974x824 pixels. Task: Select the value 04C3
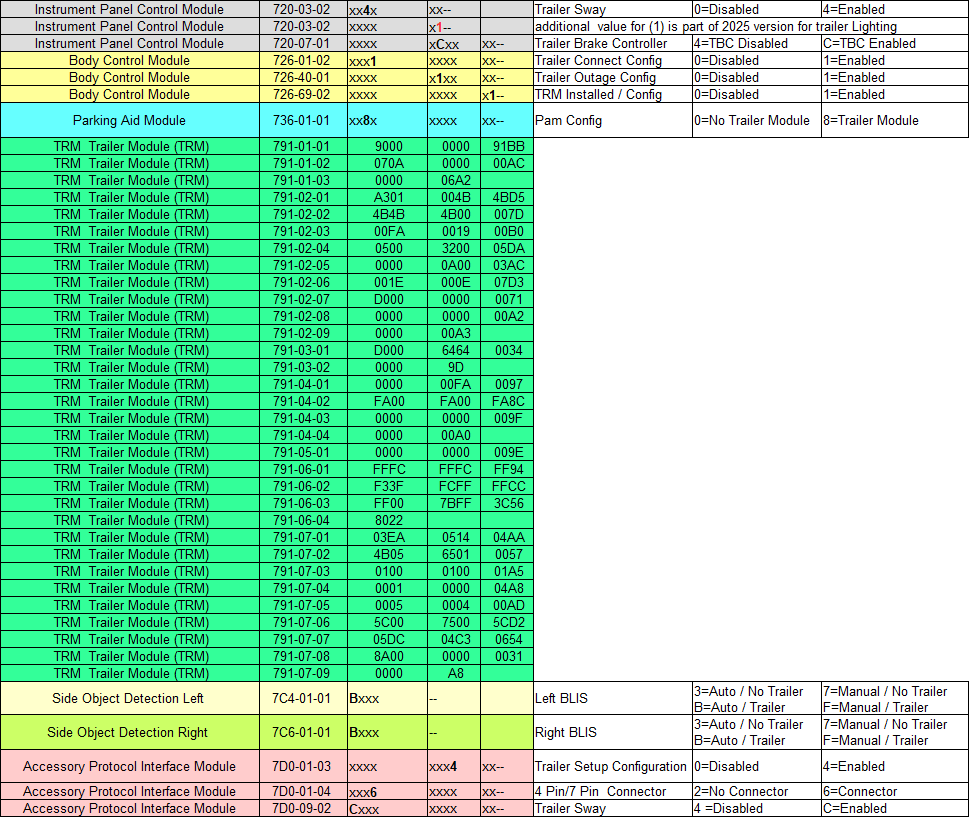click(455, 639)
